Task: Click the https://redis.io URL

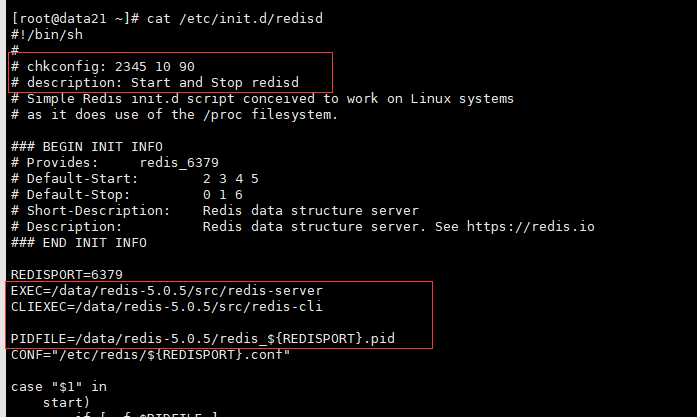Action: 530,227
